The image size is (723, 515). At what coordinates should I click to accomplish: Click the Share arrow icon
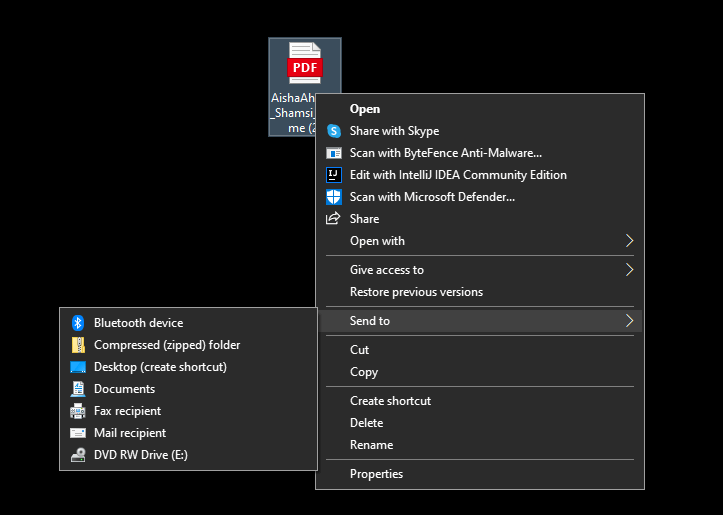[x=334, y=219]
